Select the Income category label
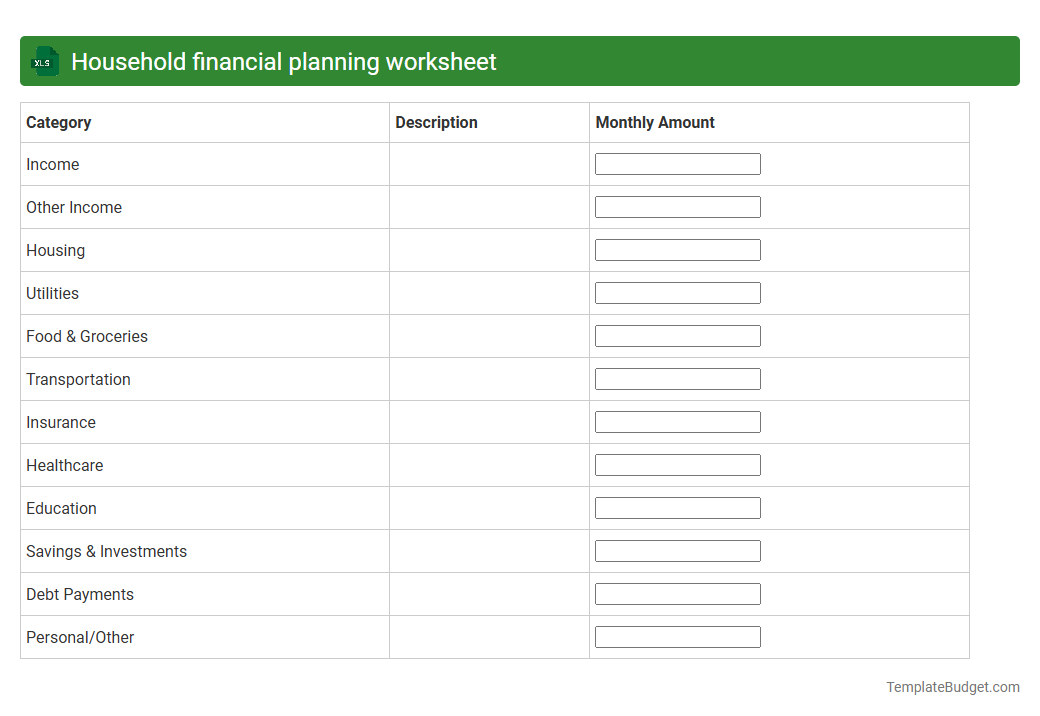1040x716 pixels. pos(52,164)
